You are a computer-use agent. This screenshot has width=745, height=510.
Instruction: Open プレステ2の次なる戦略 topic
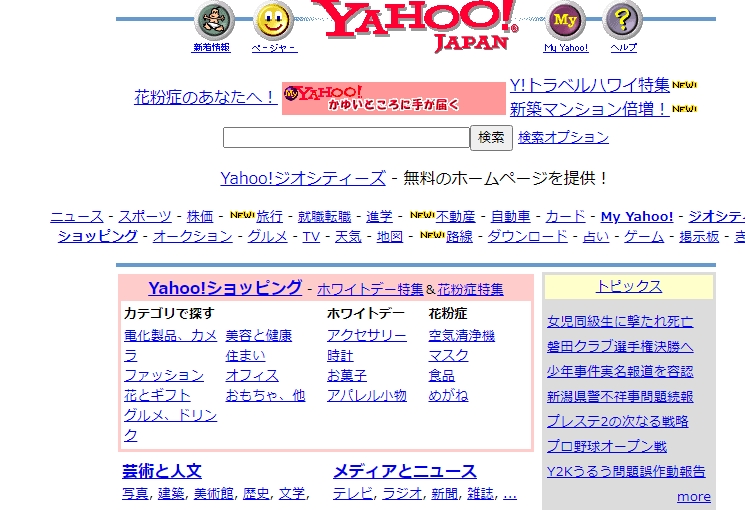pos(618,422)
